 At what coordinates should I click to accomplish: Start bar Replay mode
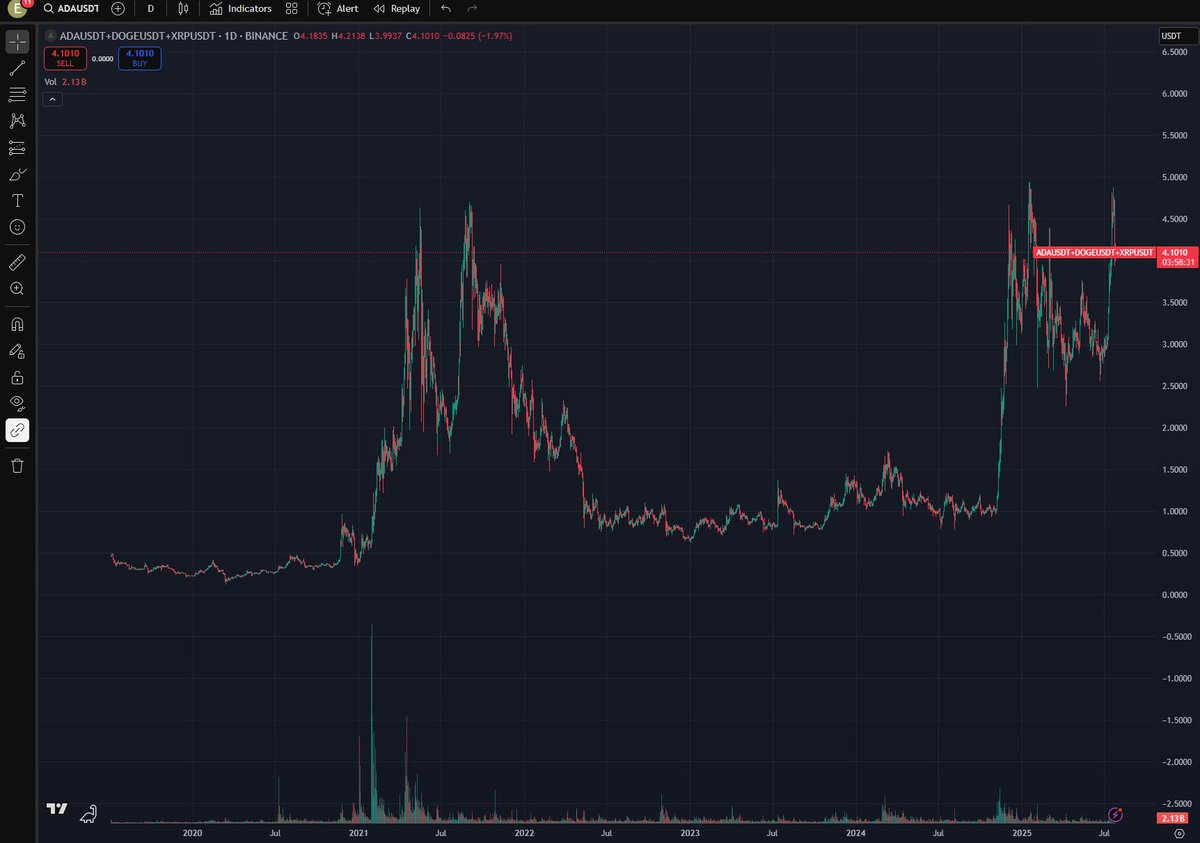click(396, 8)
